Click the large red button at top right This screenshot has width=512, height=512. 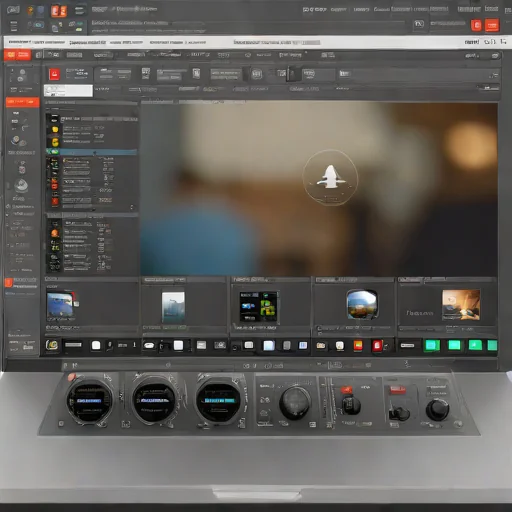pyautogui.click(x=492, y=25)
